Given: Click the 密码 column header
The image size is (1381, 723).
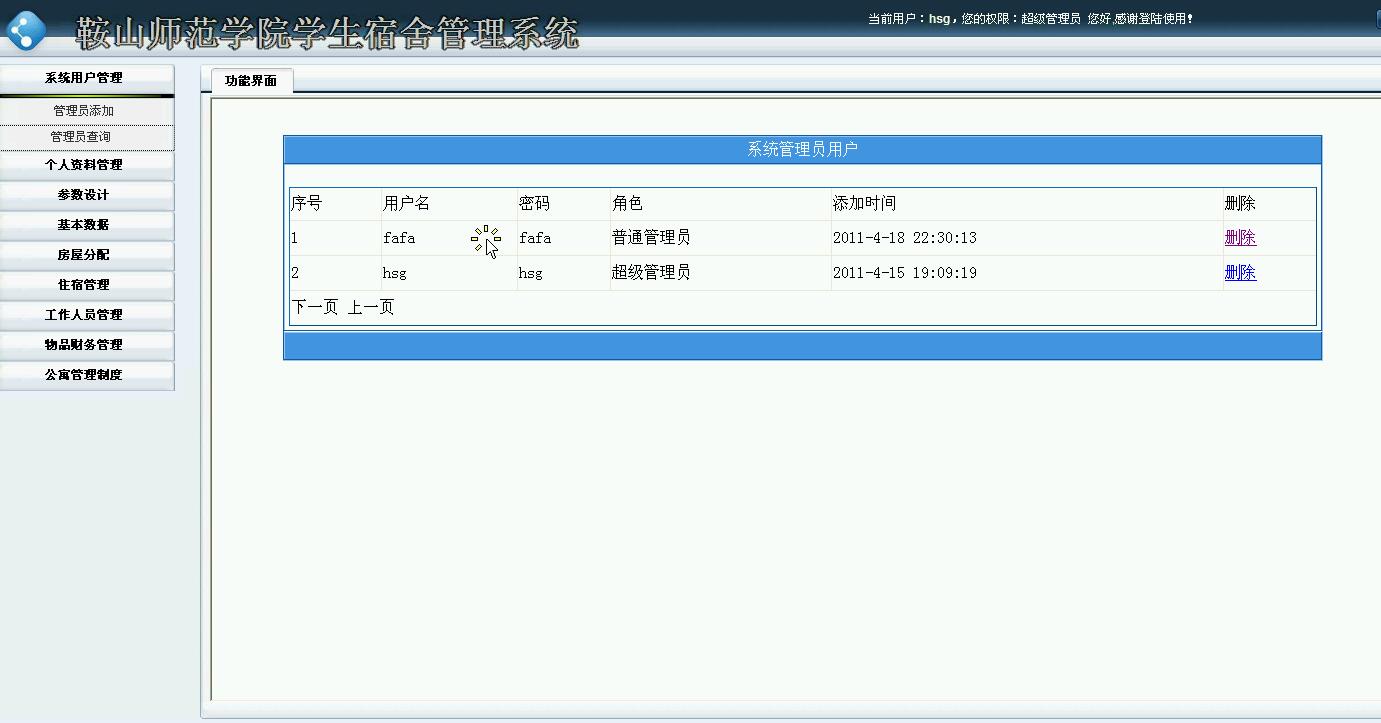Looking at the screenshot, I should tap(535, 204).
